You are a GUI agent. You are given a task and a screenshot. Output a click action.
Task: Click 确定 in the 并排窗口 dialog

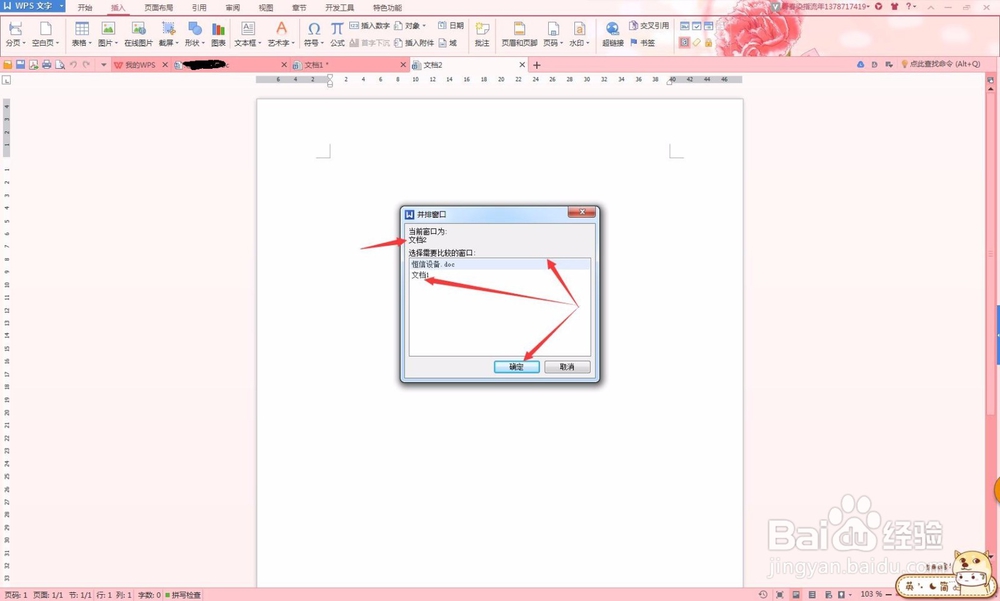tap(517, 367)
